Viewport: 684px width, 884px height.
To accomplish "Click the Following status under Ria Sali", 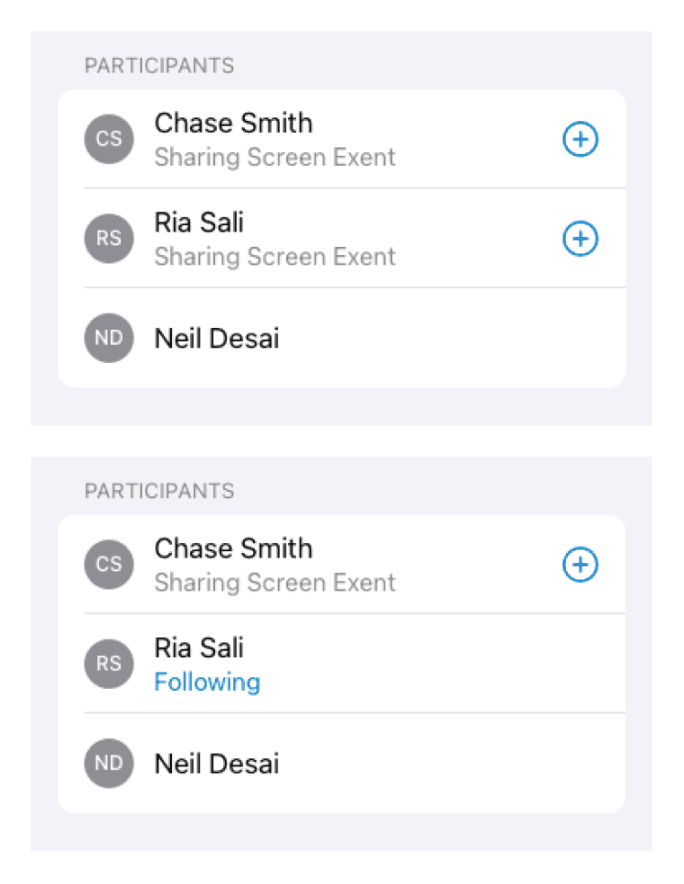I will [207, 682].
